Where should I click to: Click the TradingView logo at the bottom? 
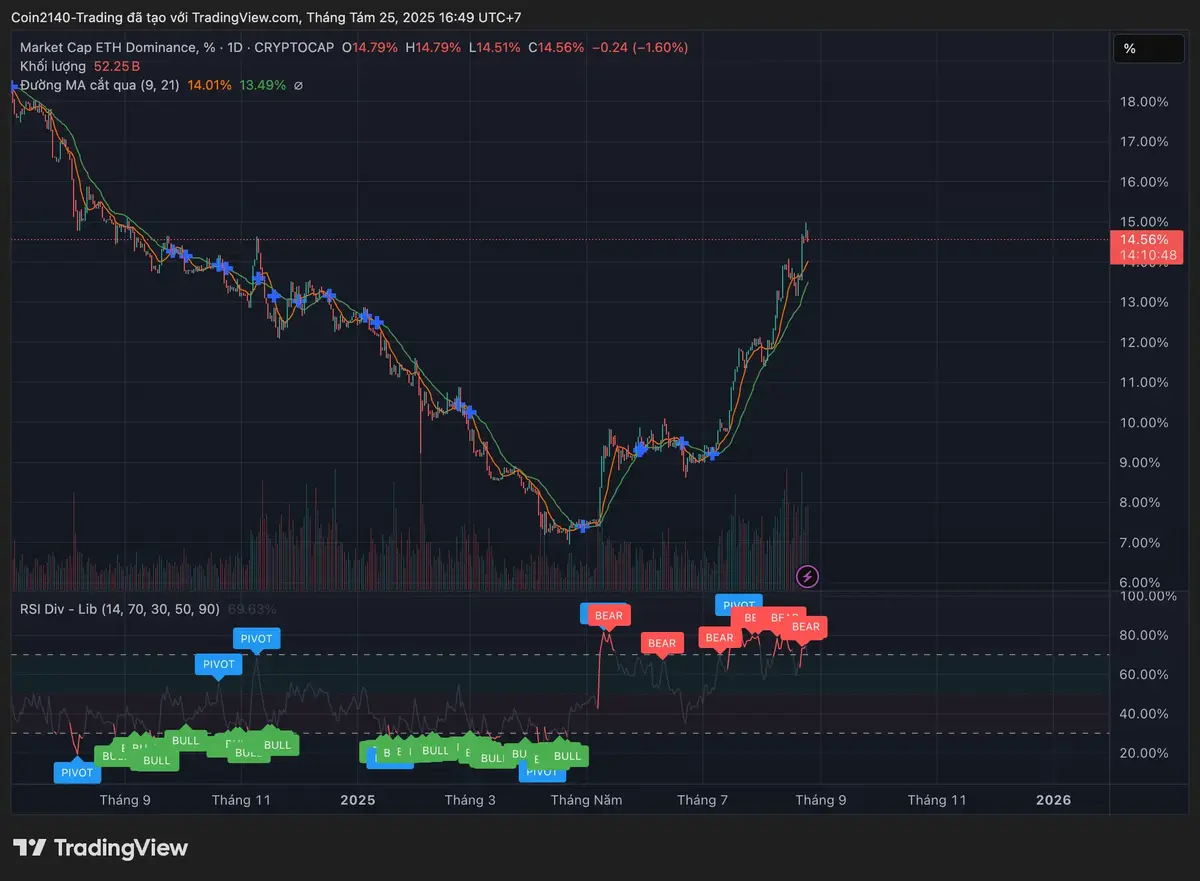(x=100, y=848)
